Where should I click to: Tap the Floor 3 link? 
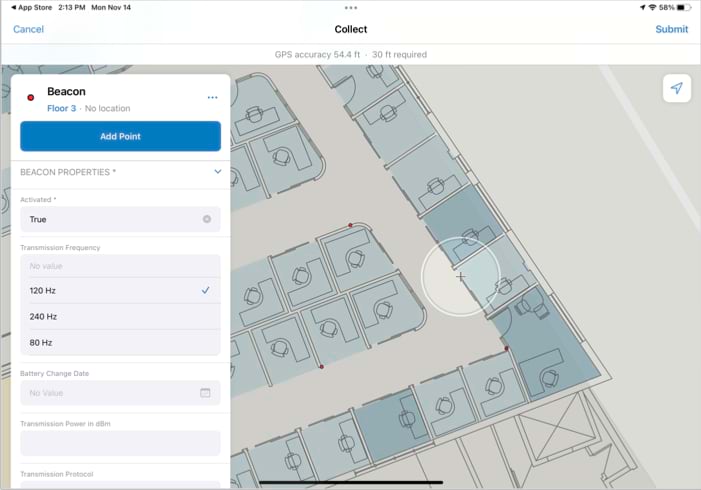click(x=61, y=108)
